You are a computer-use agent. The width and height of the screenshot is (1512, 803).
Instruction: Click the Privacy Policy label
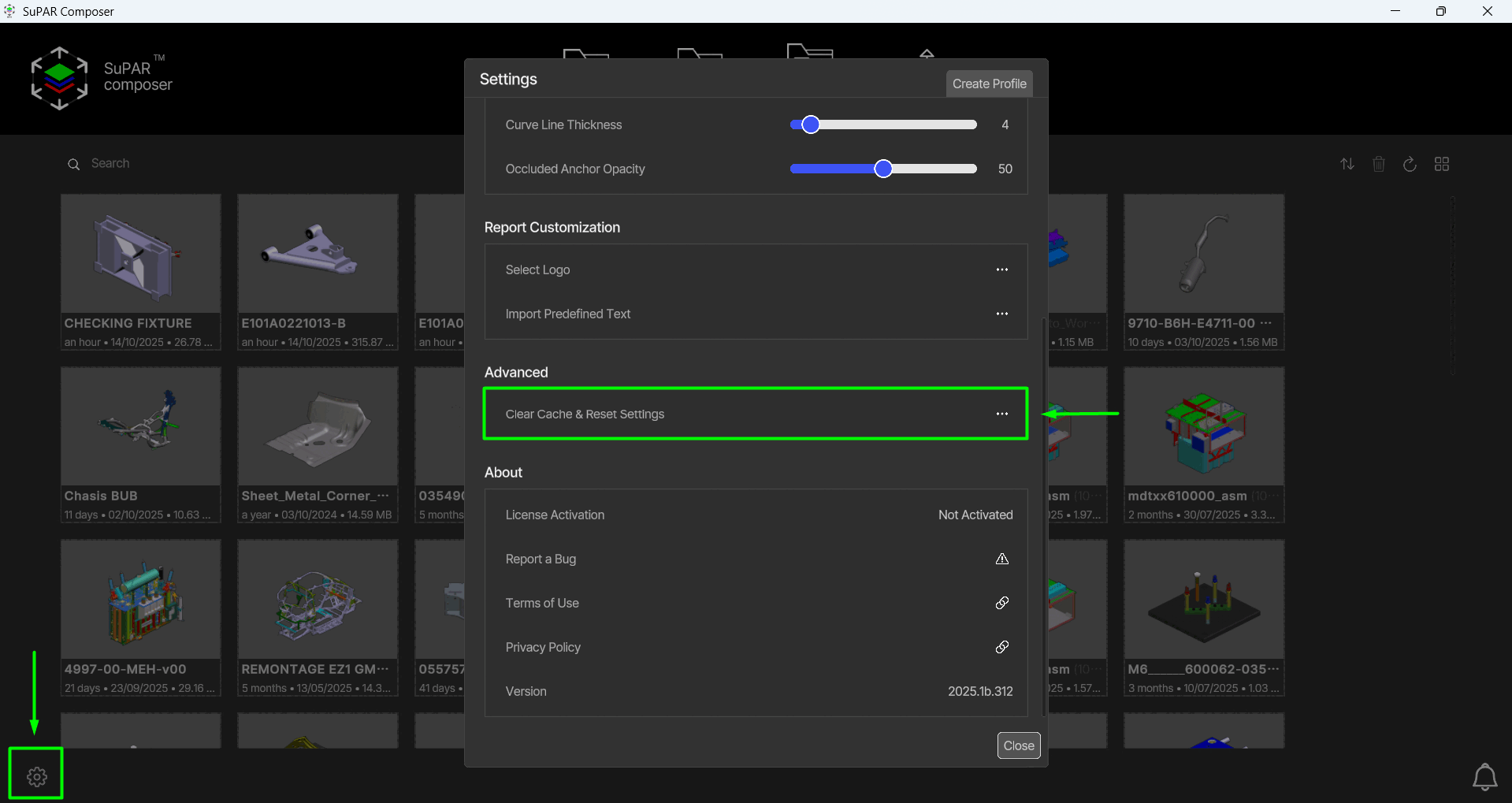pyautogui.click(x=543, y=647)
